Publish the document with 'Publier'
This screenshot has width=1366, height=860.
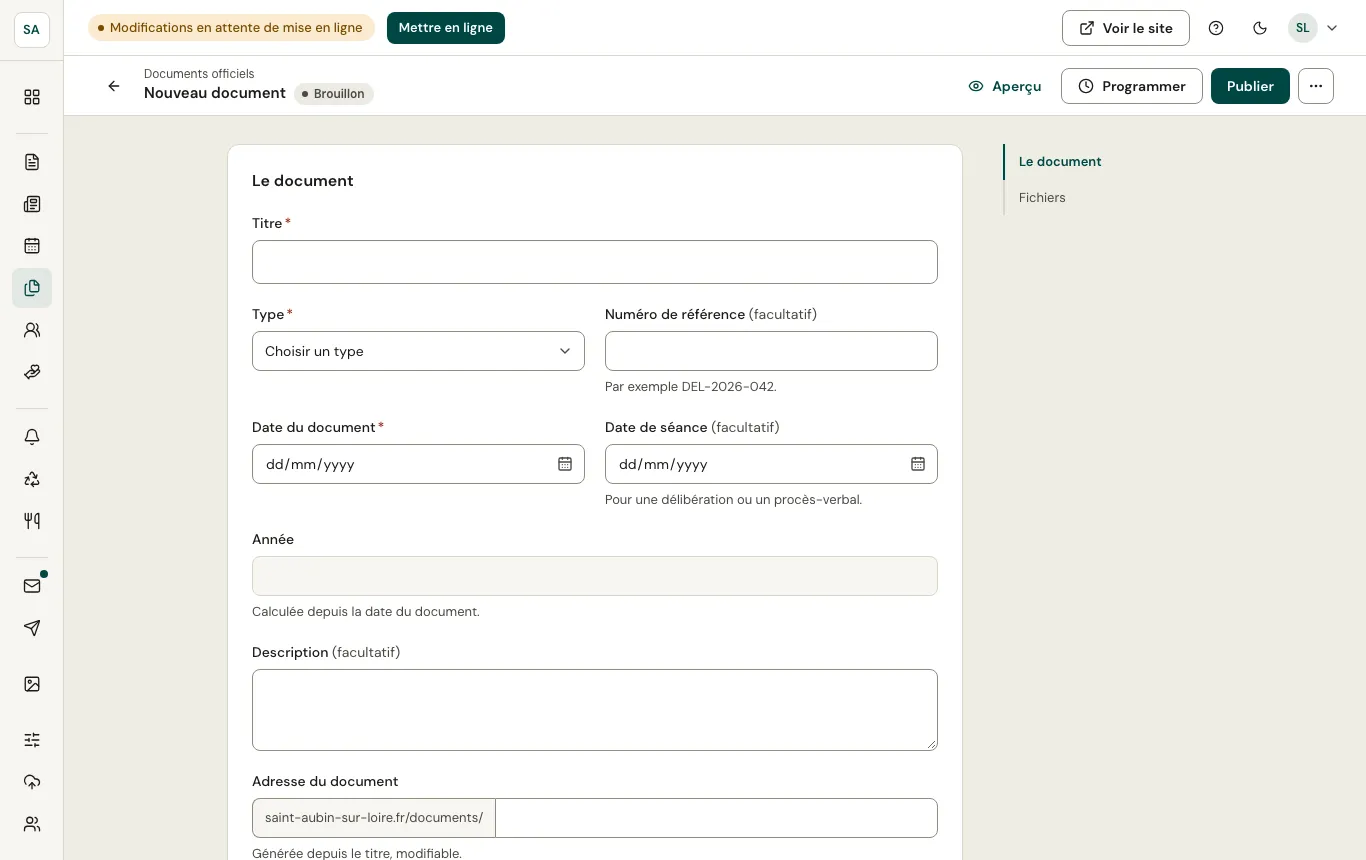pos(1250,86)
